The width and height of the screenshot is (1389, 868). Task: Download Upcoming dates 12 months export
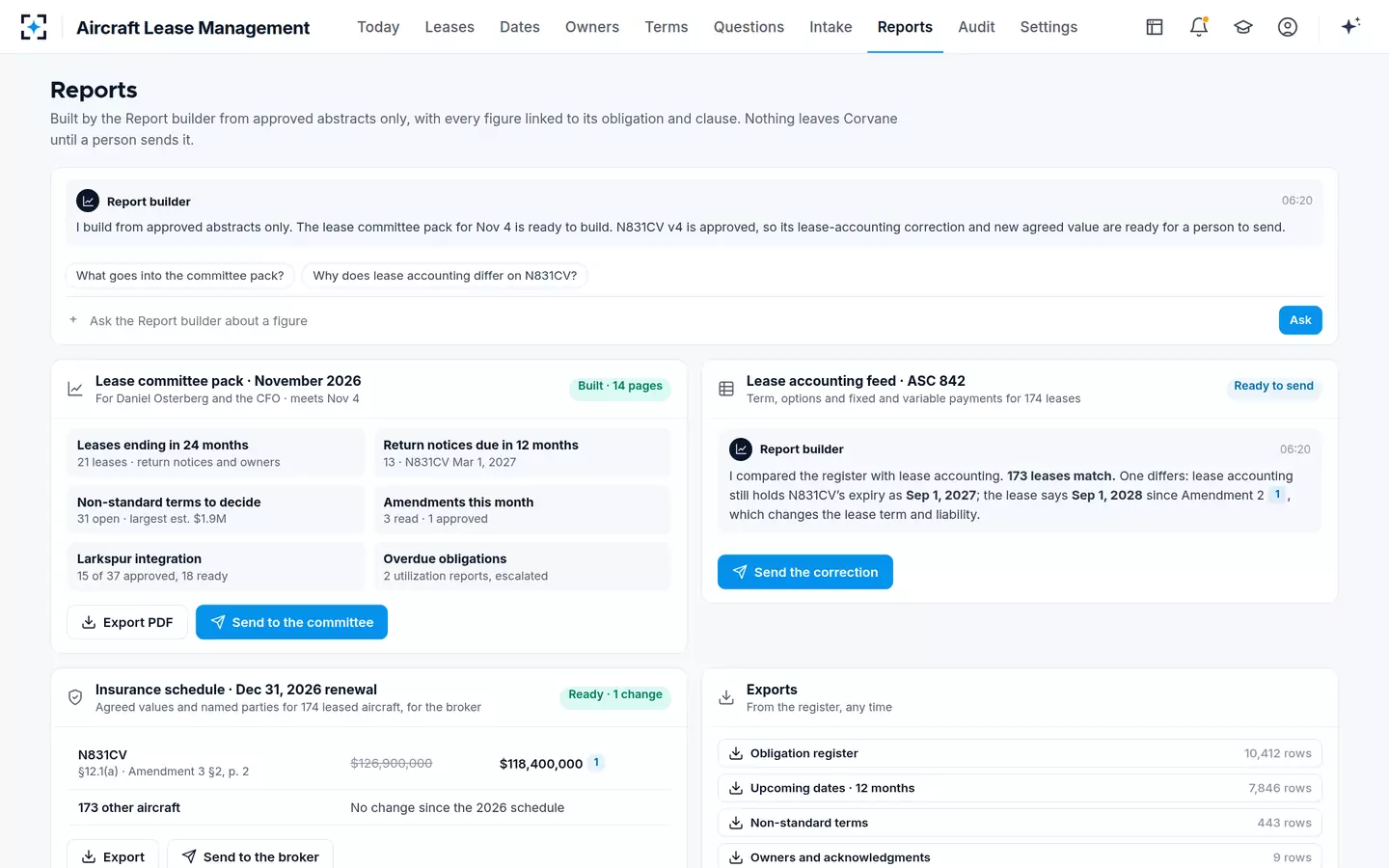1020,788
